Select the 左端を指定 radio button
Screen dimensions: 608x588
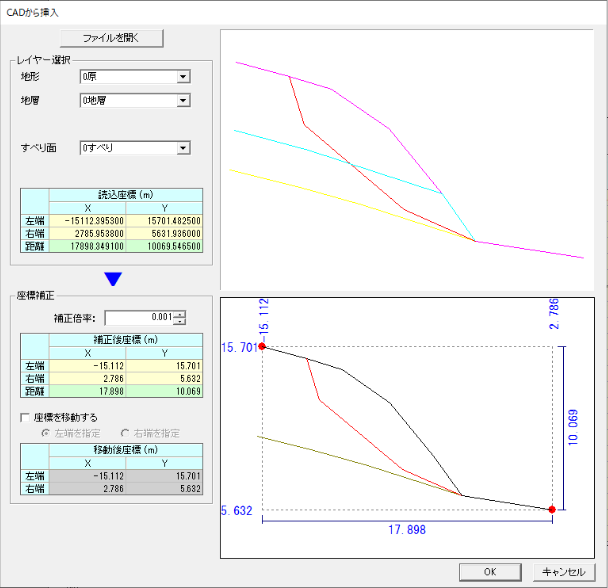tap(45, 432)
